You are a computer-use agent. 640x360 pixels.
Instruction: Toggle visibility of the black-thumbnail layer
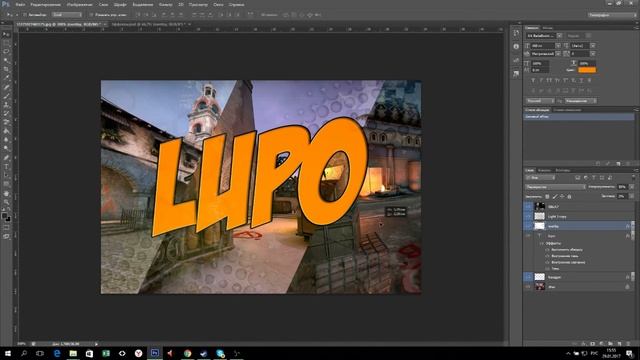pyautogui.click(x=528, y=207)
